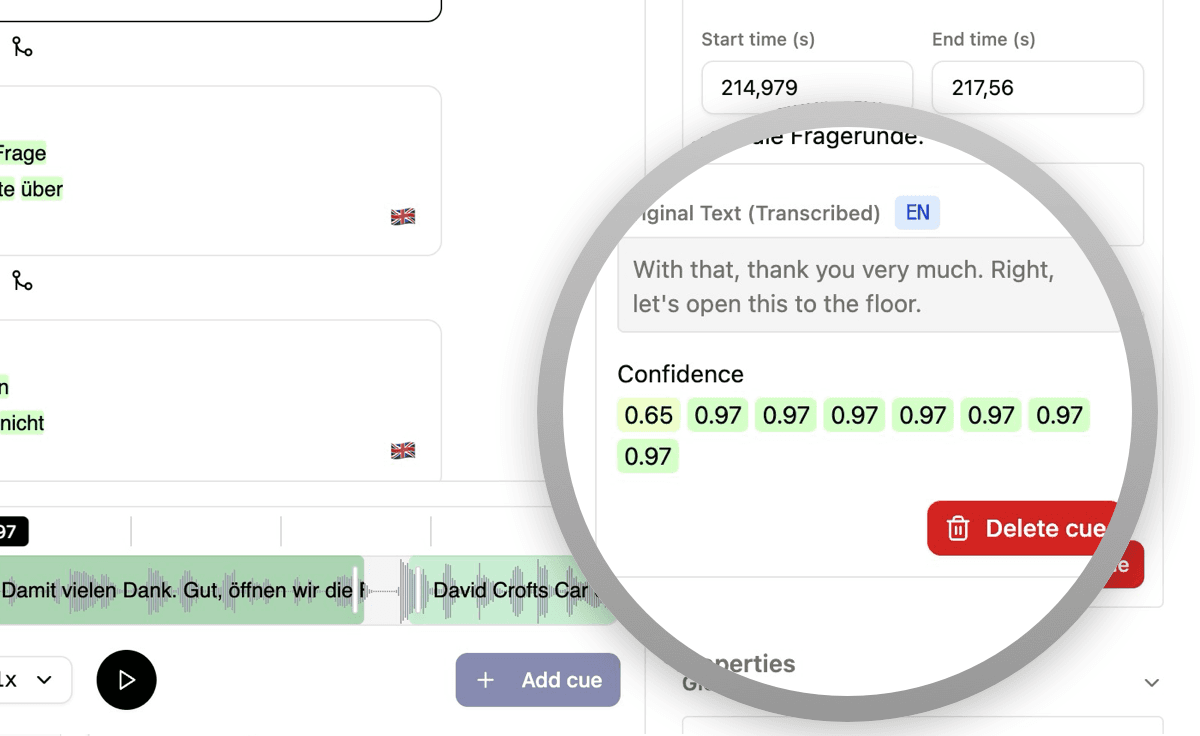Click the highlighted word "Frage"
This screenshot has width=1200, height=736.
point(22,153)
